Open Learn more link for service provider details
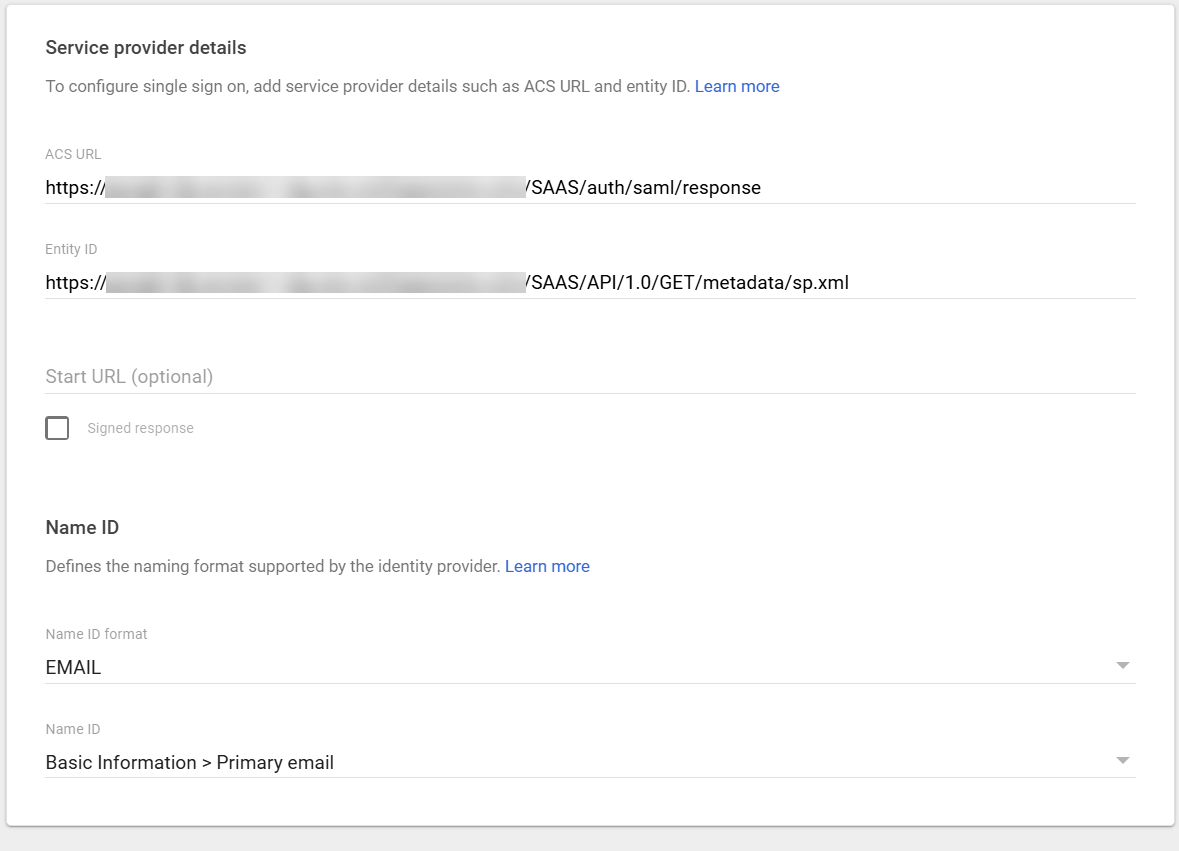The width and height of the screenshot is (1179, 851). [737, 86]
